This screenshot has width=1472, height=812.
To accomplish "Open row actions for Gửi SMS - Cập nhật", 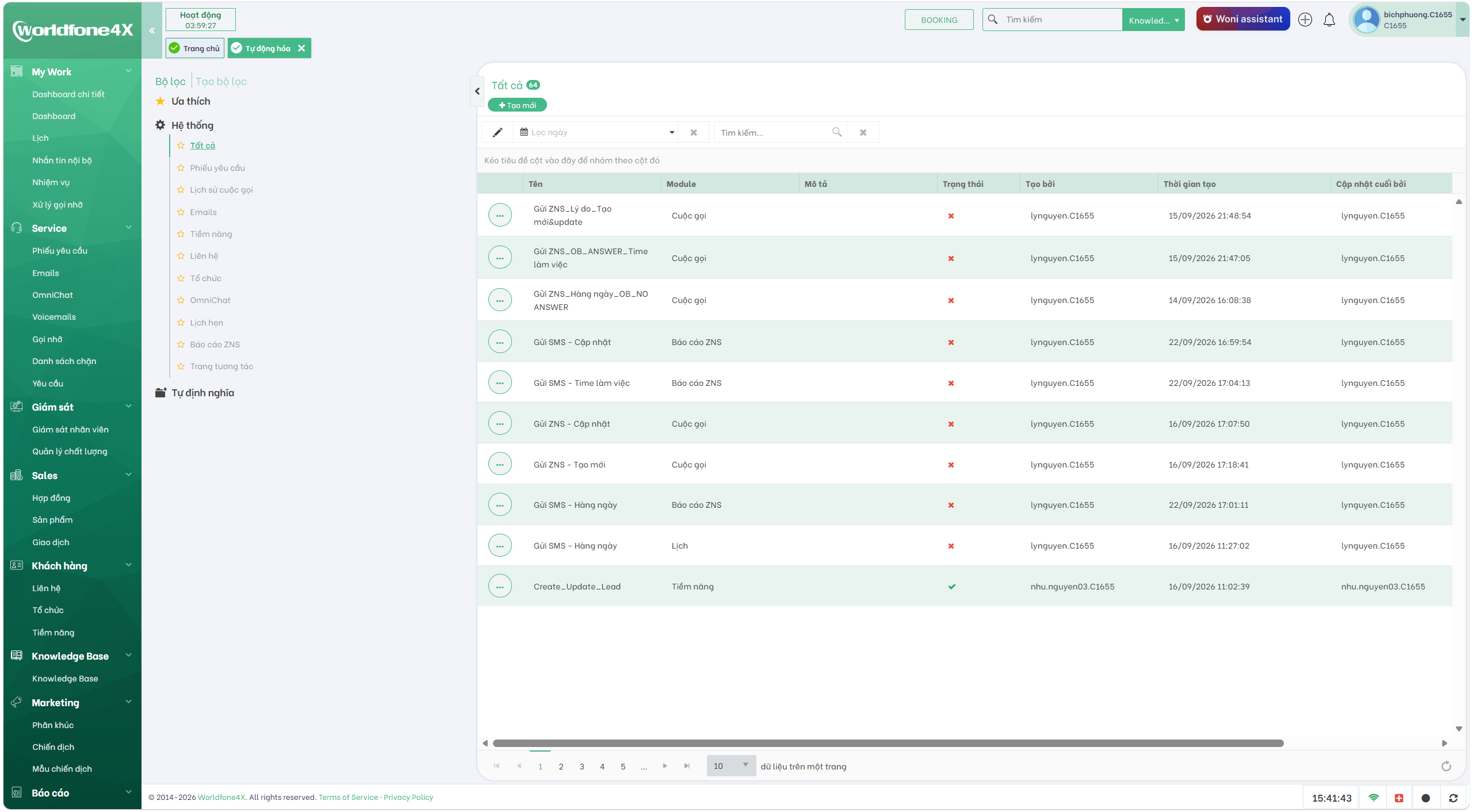I will pos(500,342).
